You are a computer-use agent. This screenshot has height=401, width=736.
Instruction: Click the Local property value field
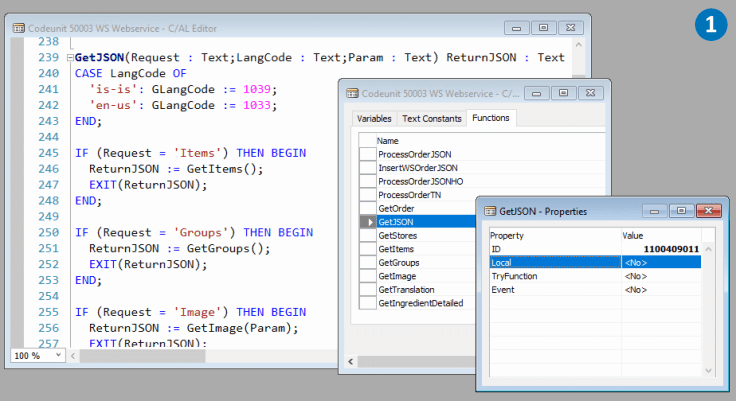tap(660, 262)
